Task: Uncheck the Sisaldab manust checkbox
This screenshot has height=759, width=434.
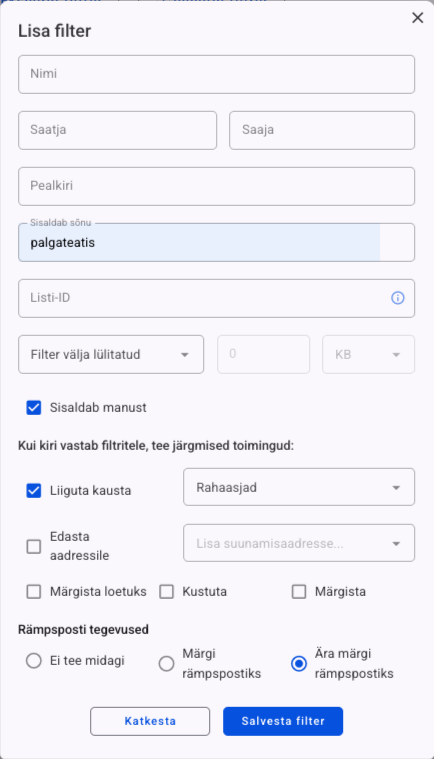Action: click(34, 408)
